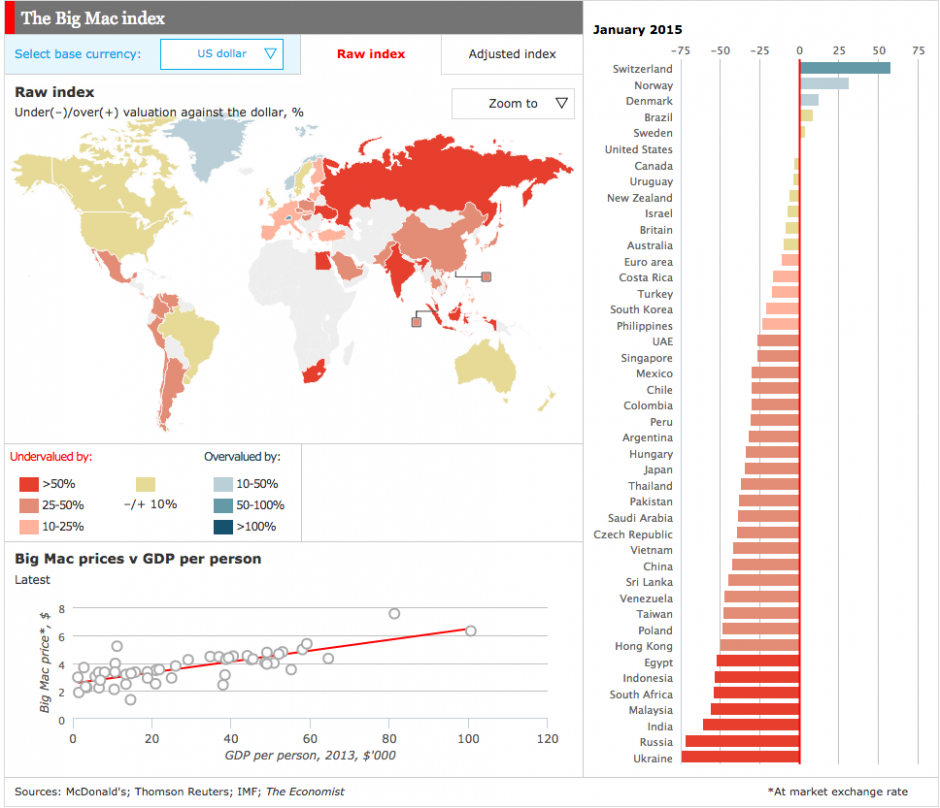
Task: Click the Norway country label
Action: pos(651,85)
